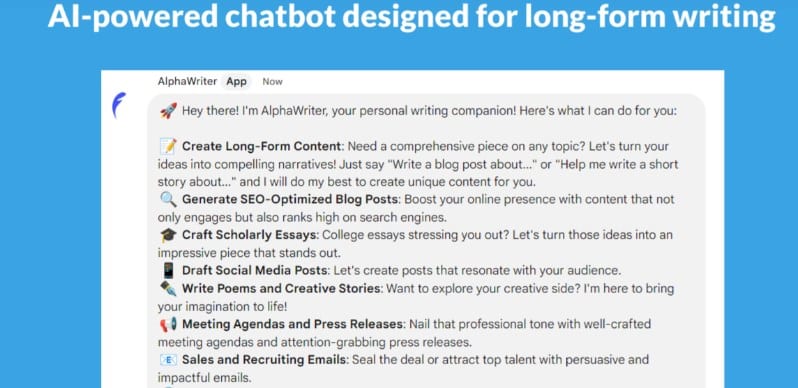
Task: Click the rocket emoji in greeting
Action: pyautogui.click(x=168, y=110)
